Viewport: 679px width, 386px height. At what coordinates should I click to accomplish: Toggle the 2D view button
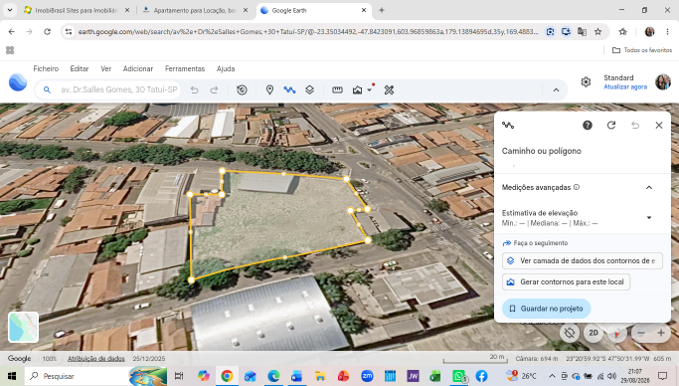(593, 333)
